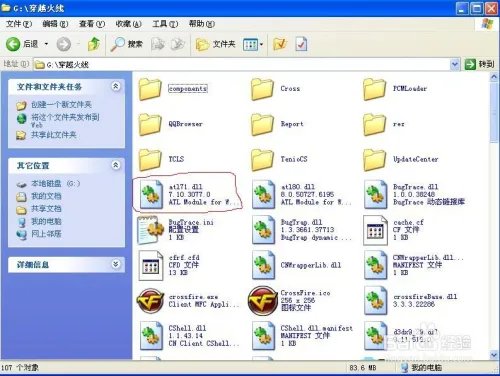
Task: Click the vertical scrollbar up arrow
Action: [494, 77]
